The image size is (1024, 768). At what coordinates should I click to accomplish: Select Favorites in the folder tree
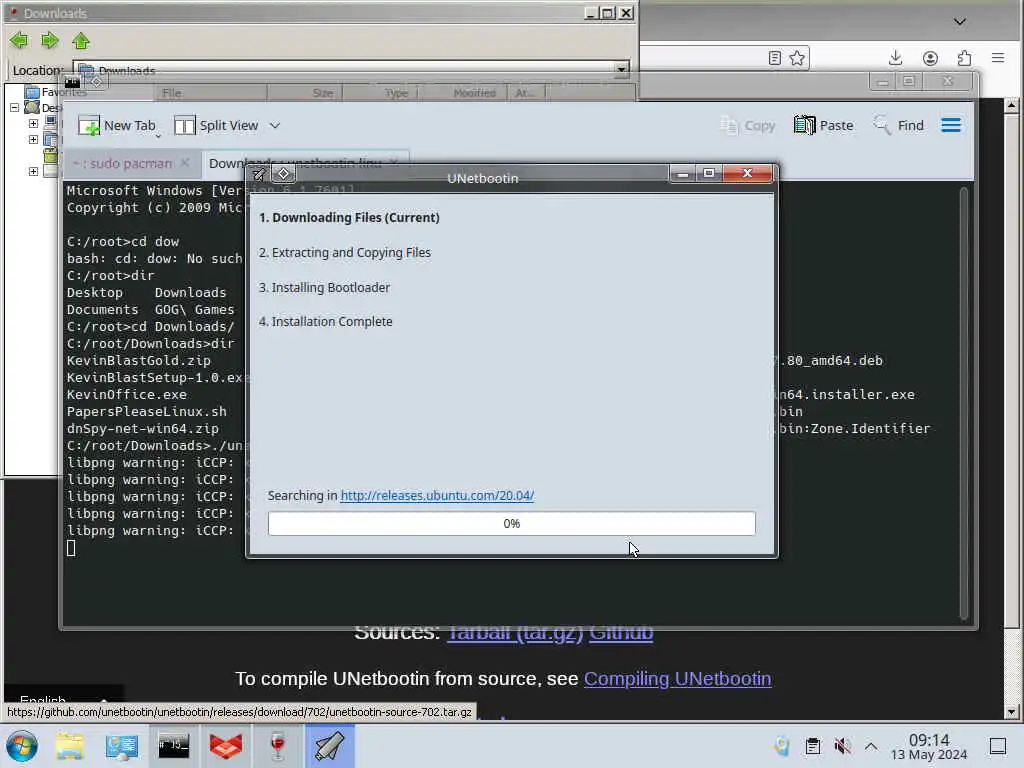64,92
